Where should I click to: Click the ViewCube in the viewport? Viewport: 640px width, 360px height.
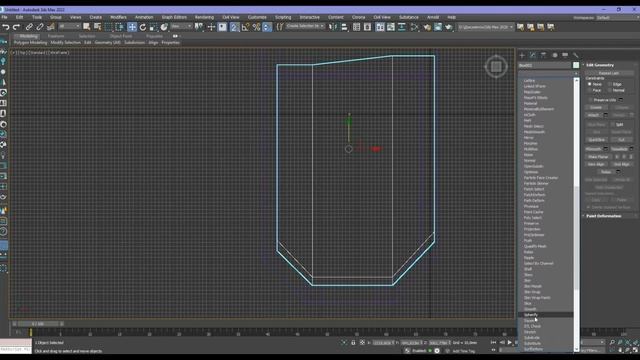pyautogui.click(x=496, y=66)
